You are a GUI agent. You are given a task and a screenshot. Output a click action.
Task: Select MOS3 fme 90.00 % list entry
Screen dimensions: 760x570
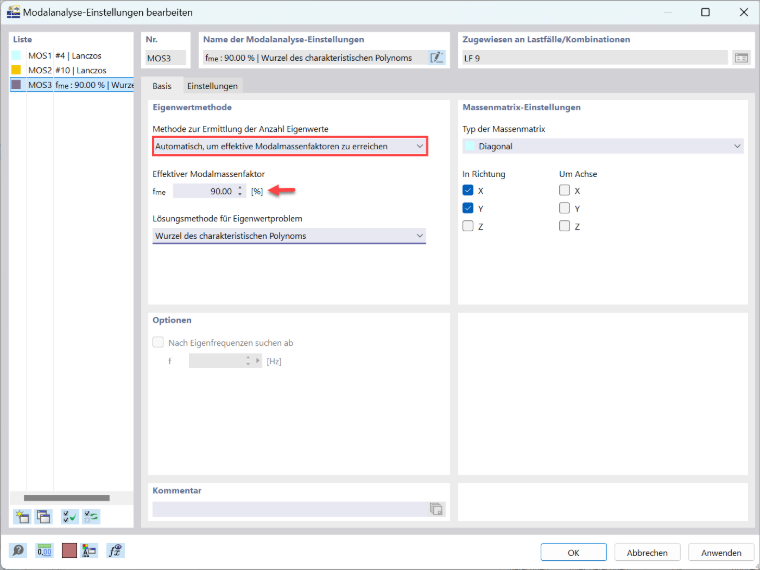pyautogui.click(x=72, y=85)
